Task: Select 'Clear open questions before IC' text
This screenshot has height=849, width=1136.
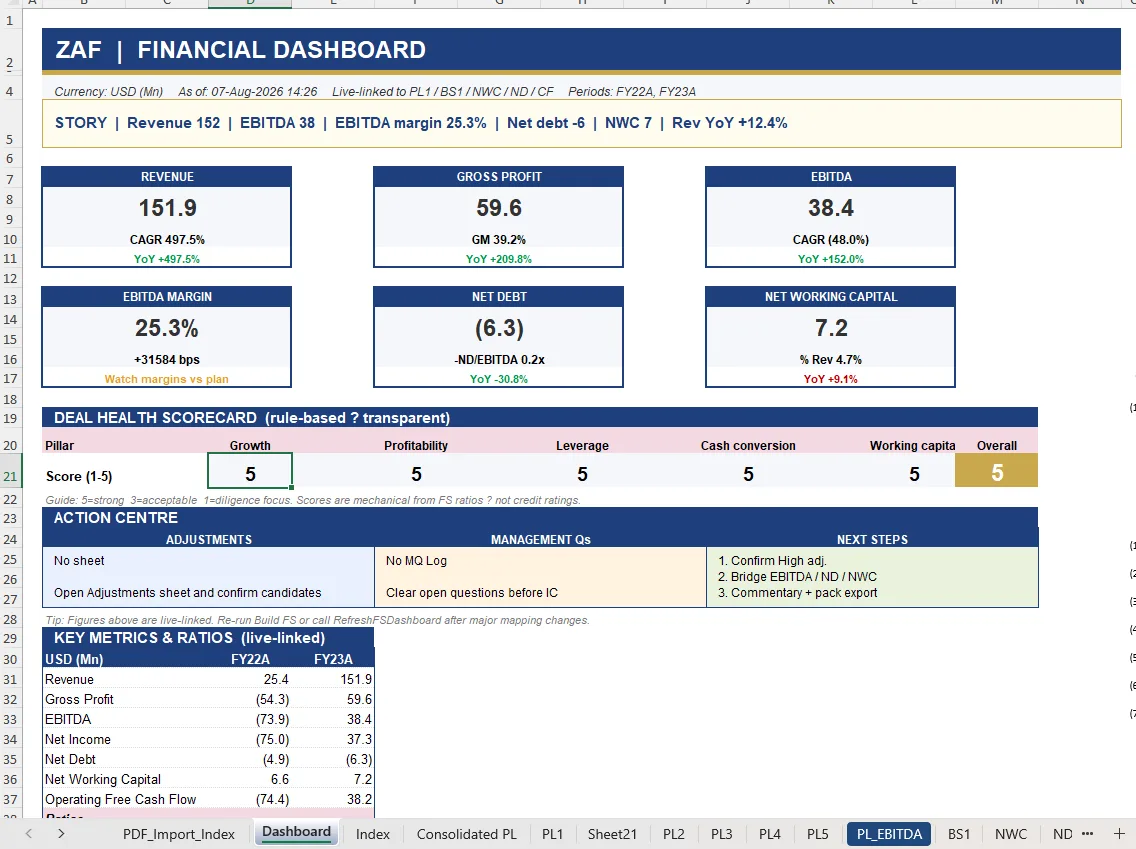Action: tap(472, 593)
